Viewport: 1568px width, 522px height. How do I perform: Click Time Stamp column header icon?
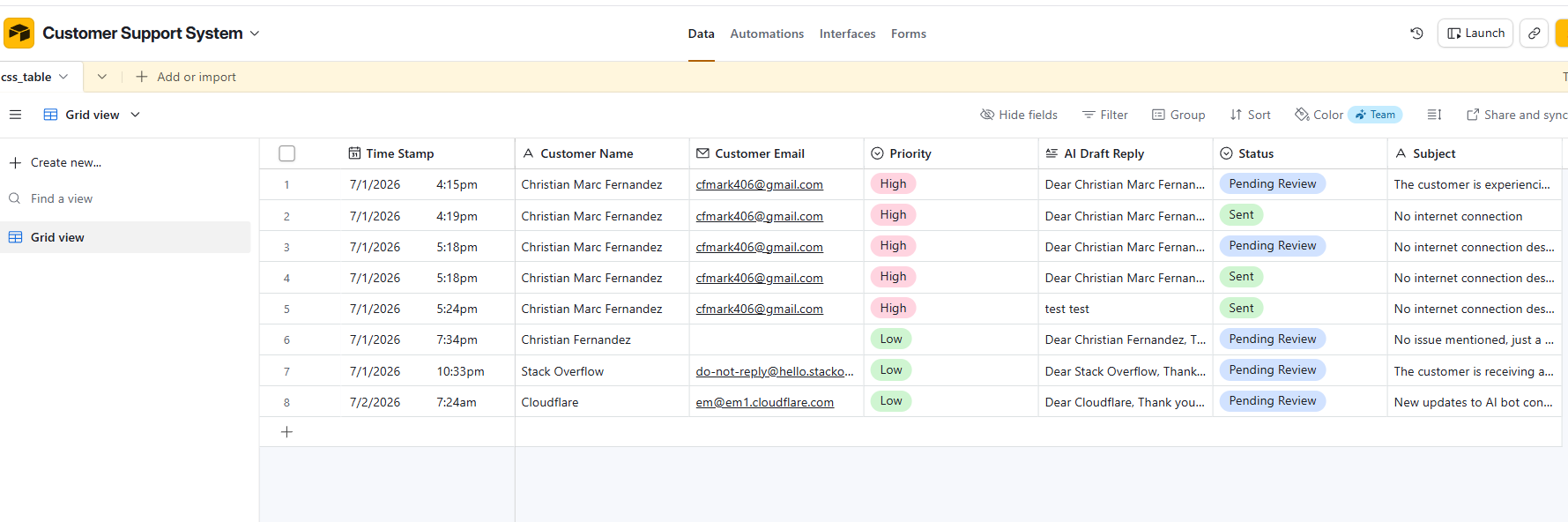coord(354,153)
